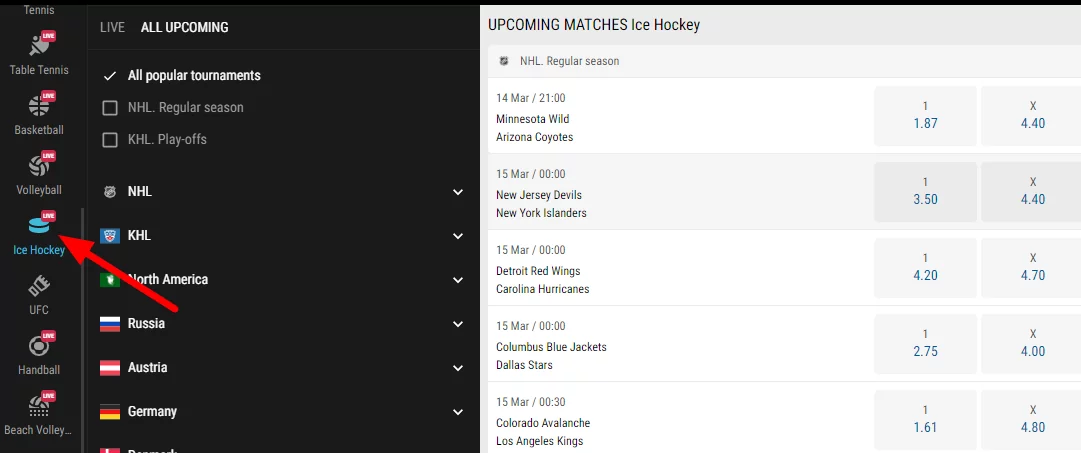Click the KHL league logo icon

pyautogui.click(x=110, y=236)
